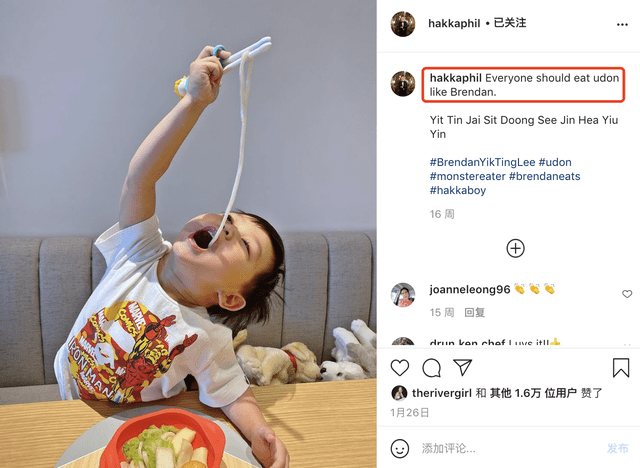Open the three-dot more options menu
This screenshot has width=640, height=468.
pos(622,24)
